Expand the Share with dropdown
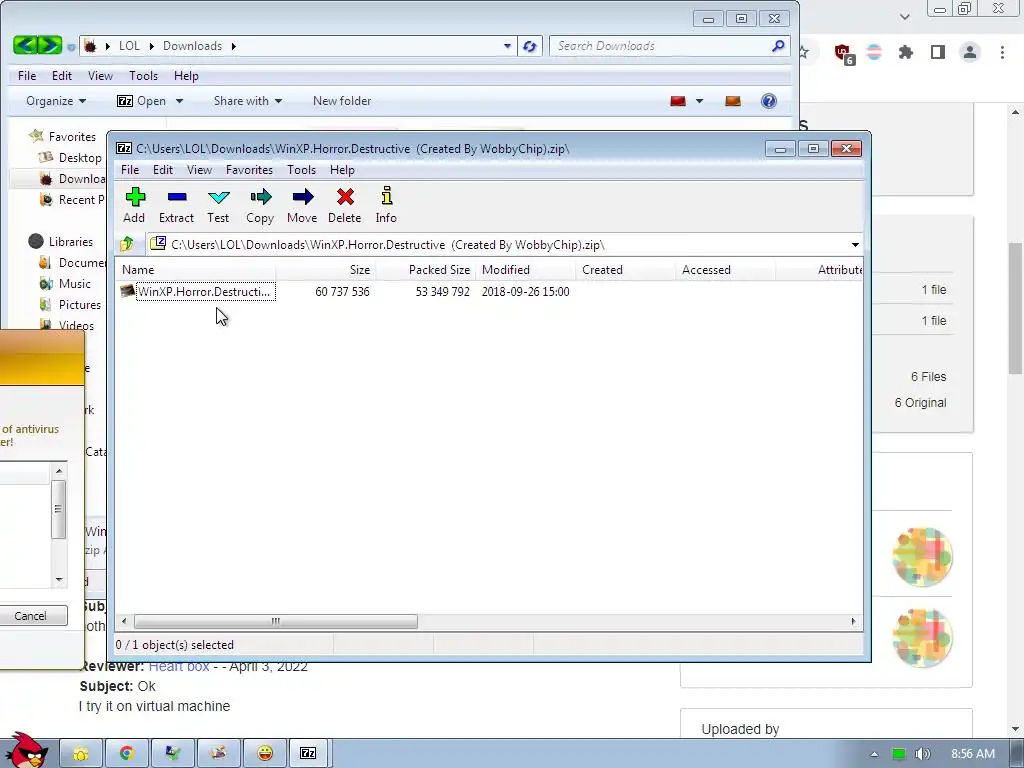 click(x=248, y=101)
